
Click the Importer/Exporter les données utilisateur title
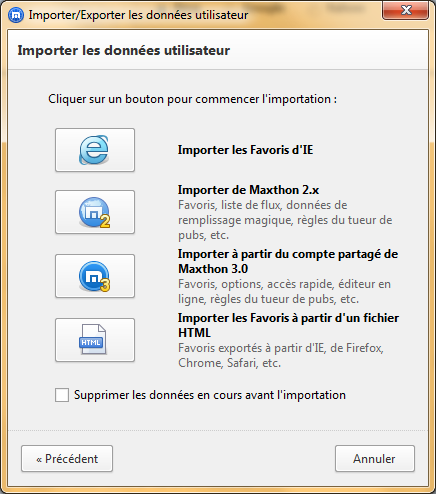(138, 15)
